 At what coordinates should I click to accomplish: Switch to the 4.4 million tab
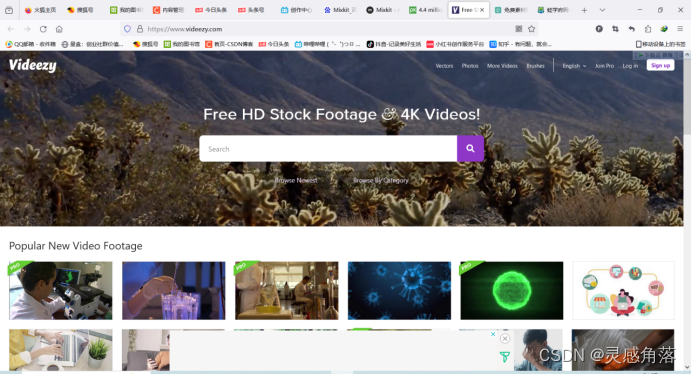click(x=425, y=10)
